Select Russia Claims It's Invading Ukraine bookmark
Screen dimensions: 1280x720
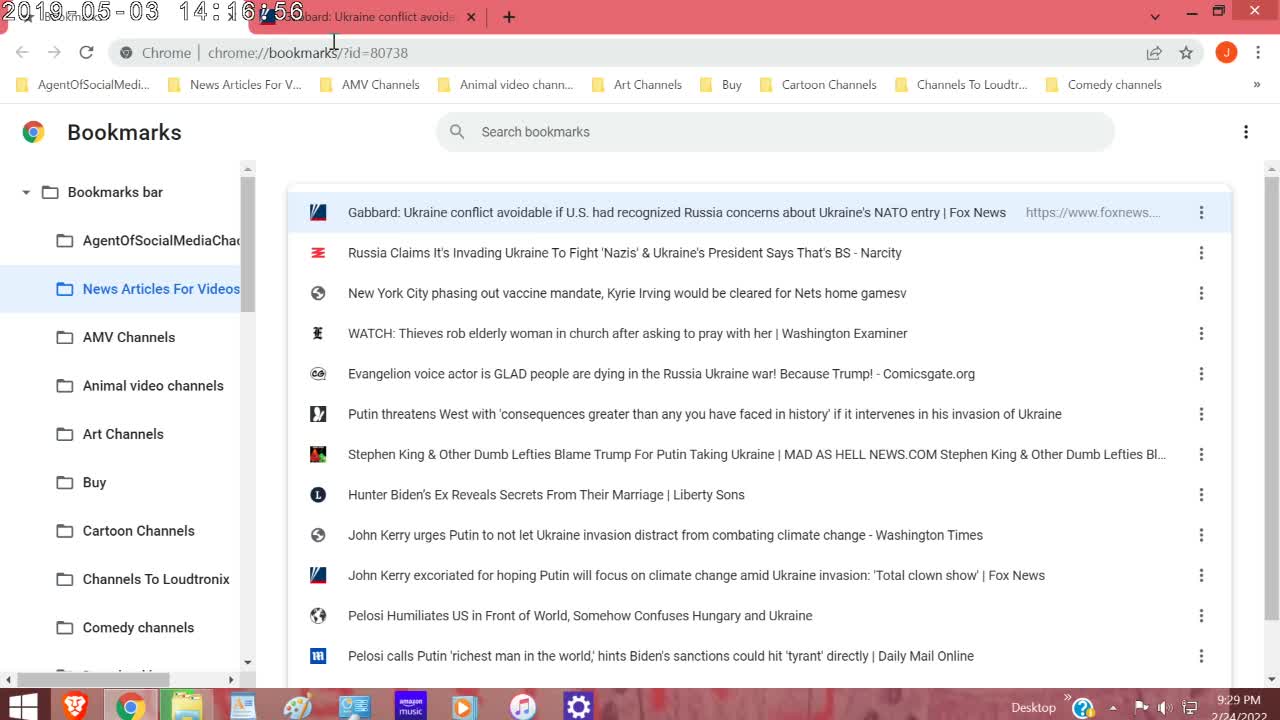click(759, 253)
